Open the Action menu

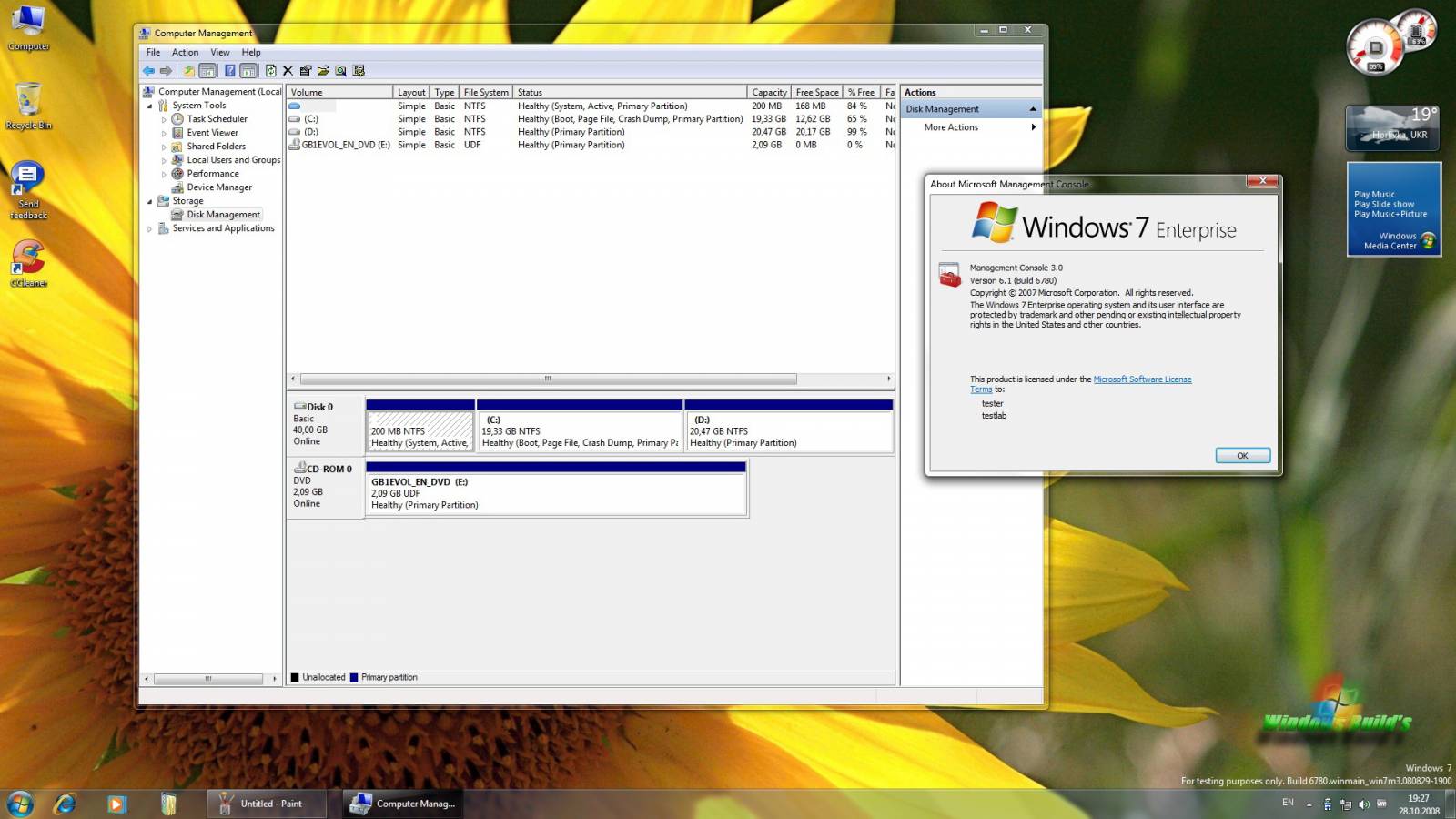[x=185, y=52]
